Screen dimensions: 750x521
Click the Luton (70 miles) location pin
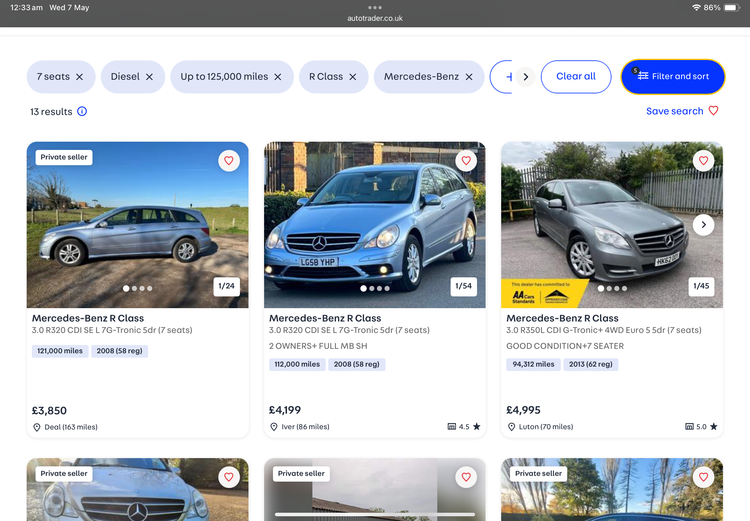[511, 427]
